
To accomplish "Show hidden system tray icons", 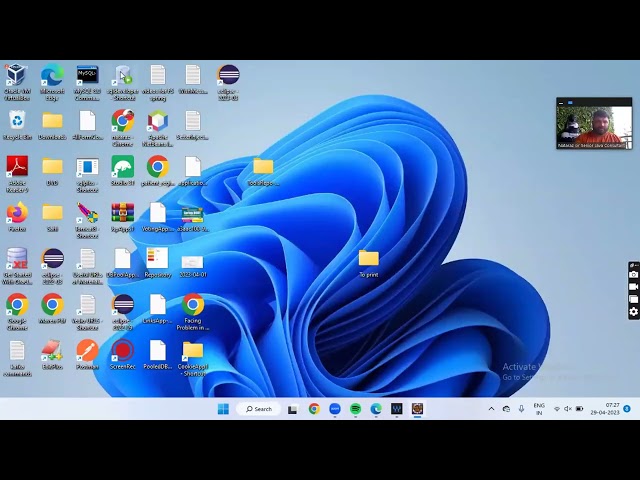I will (491, 409).
